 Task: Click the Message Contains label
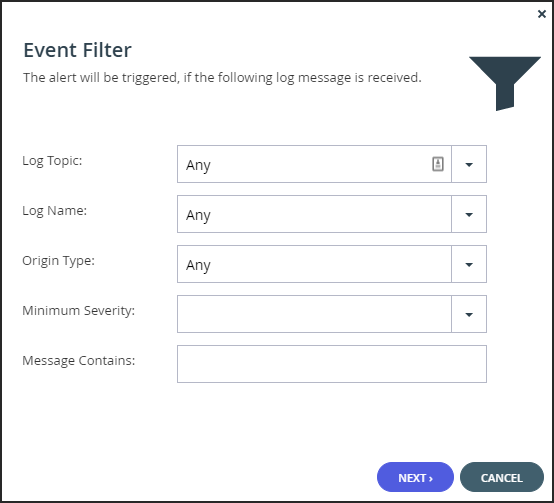(78, 361)
